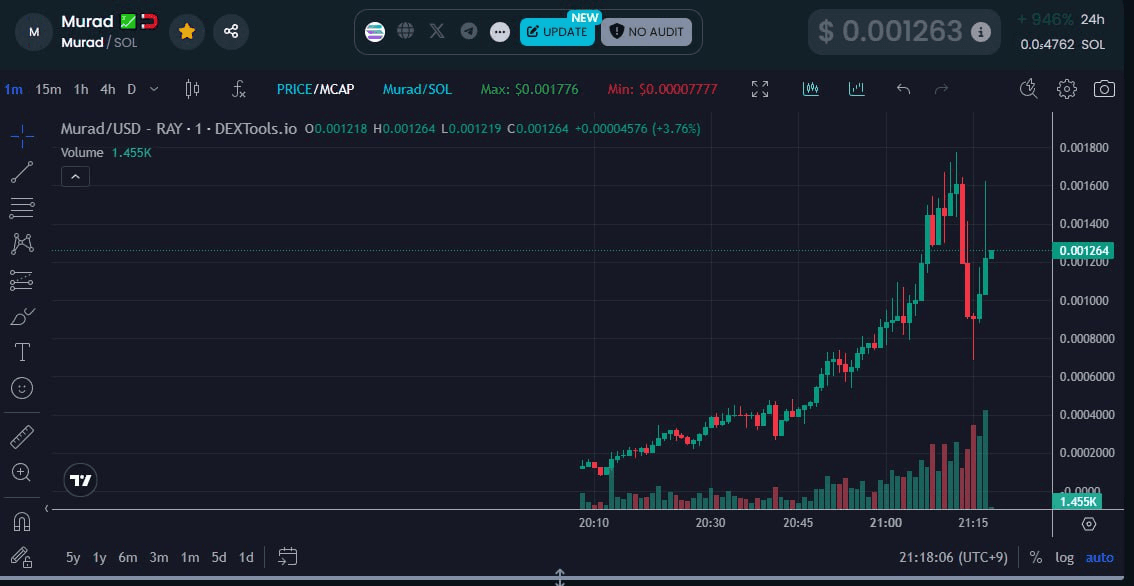Collapse the drawing toolbar arrow

(47, 509)
